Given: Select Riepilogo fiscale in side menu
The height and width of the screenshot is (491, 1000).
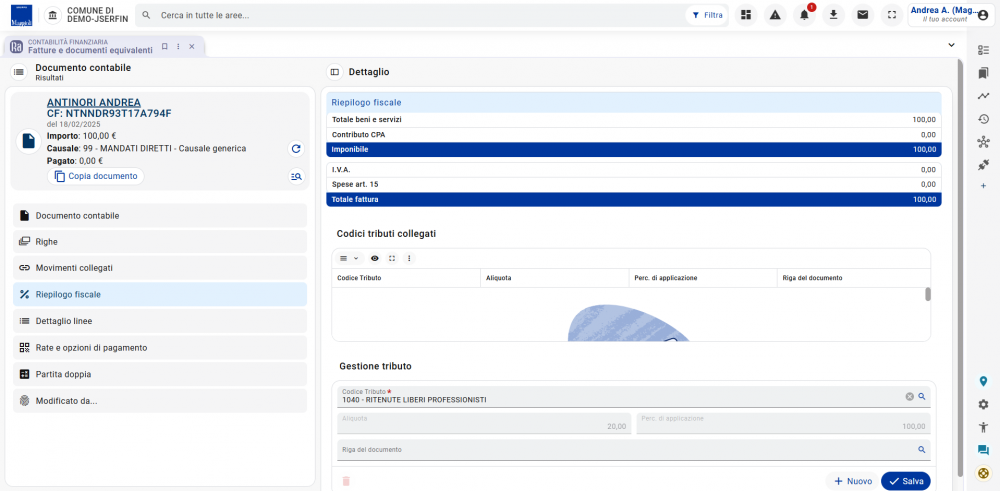Looking at the screenshot, I should (x=159, y=295).
